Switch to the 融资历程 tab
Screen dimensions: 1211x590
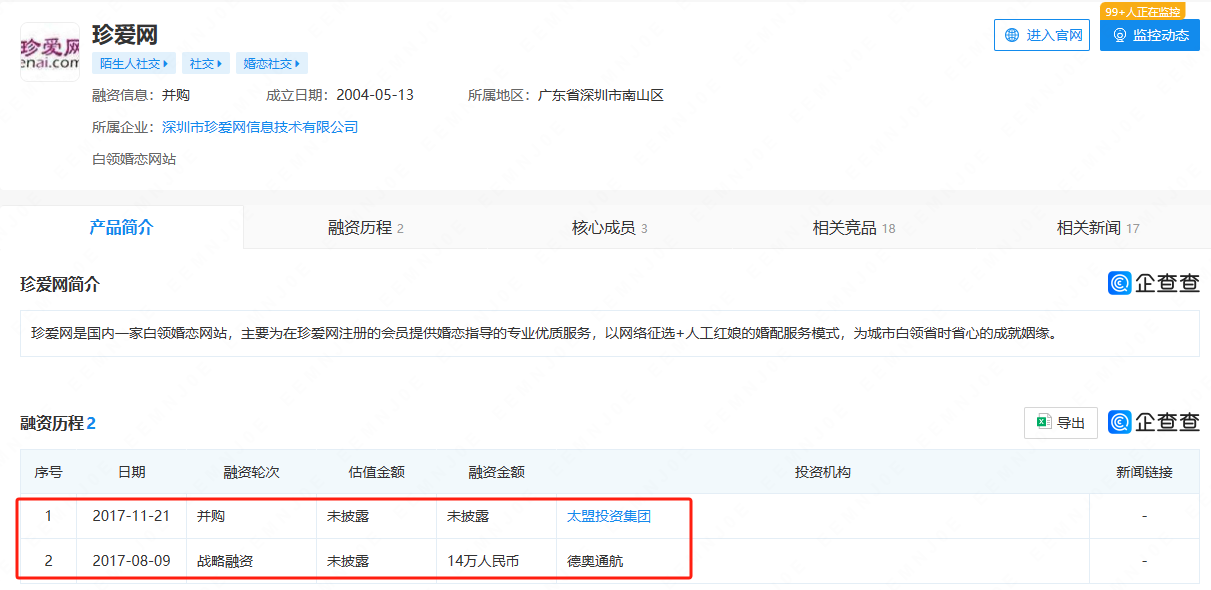point(365,227)
